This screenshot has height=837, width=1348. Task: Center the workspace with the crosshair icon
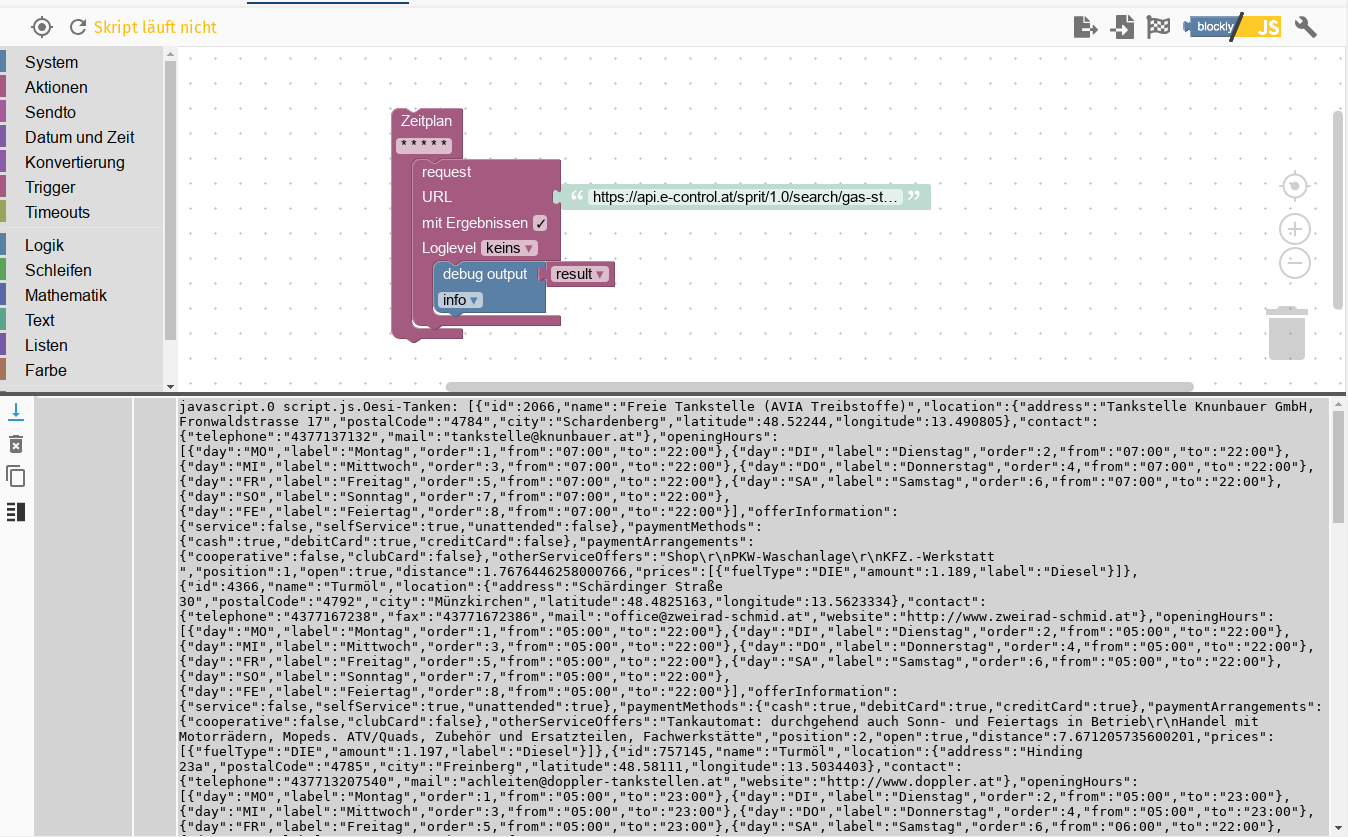coord(1295,187)
